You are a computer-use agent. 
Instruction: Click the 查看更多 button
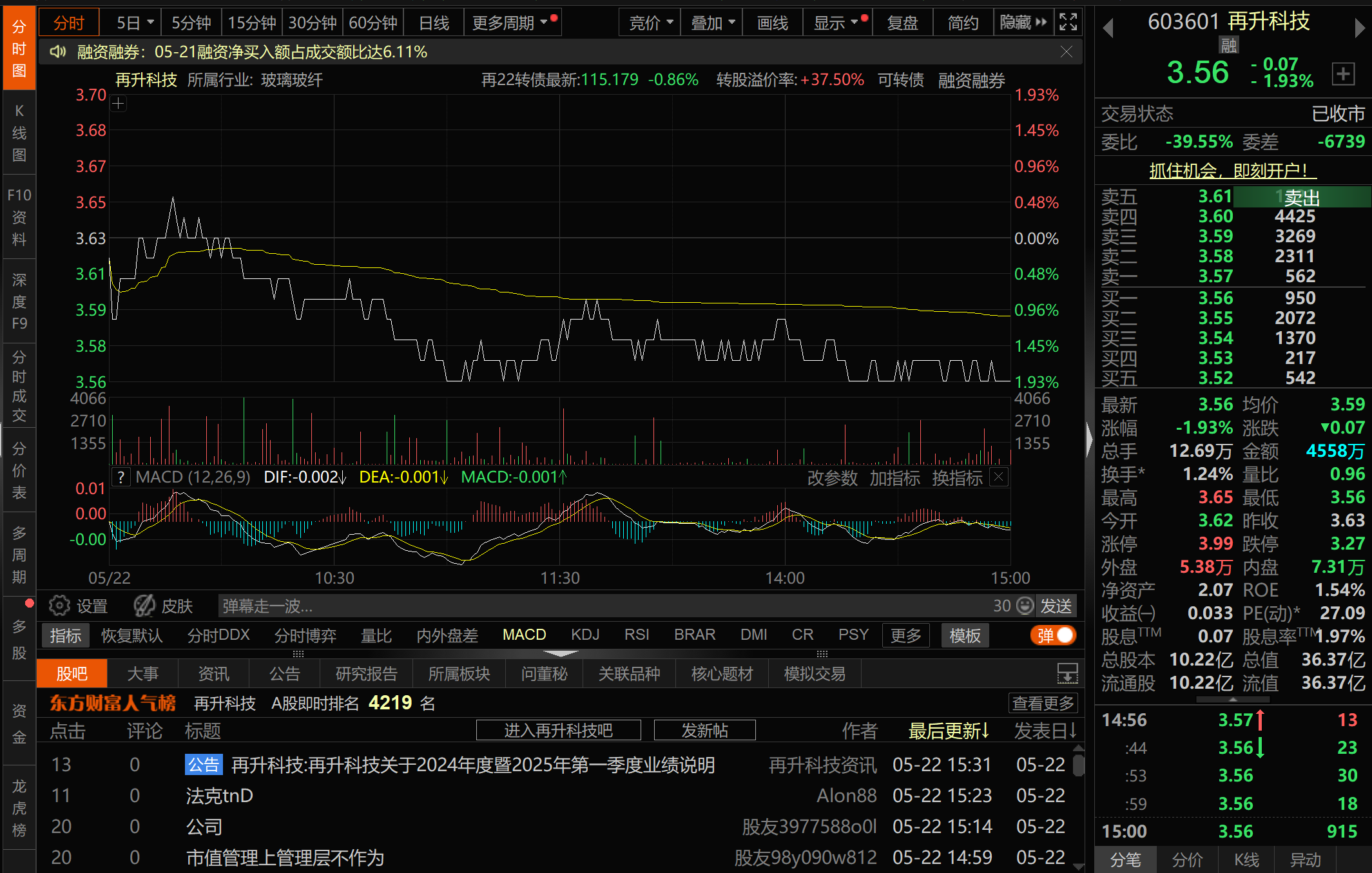point(1043,703)
